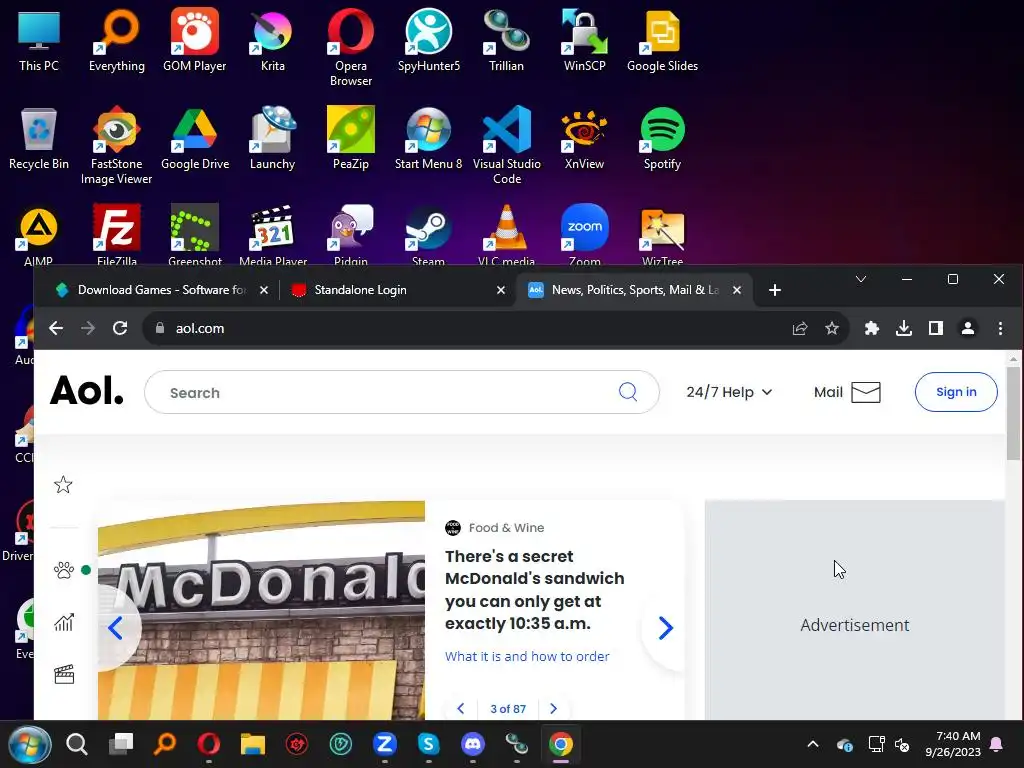This screenshot has height=768, width=1024.
Task: Open Discord from the taskbar
Action: point(473,744)
